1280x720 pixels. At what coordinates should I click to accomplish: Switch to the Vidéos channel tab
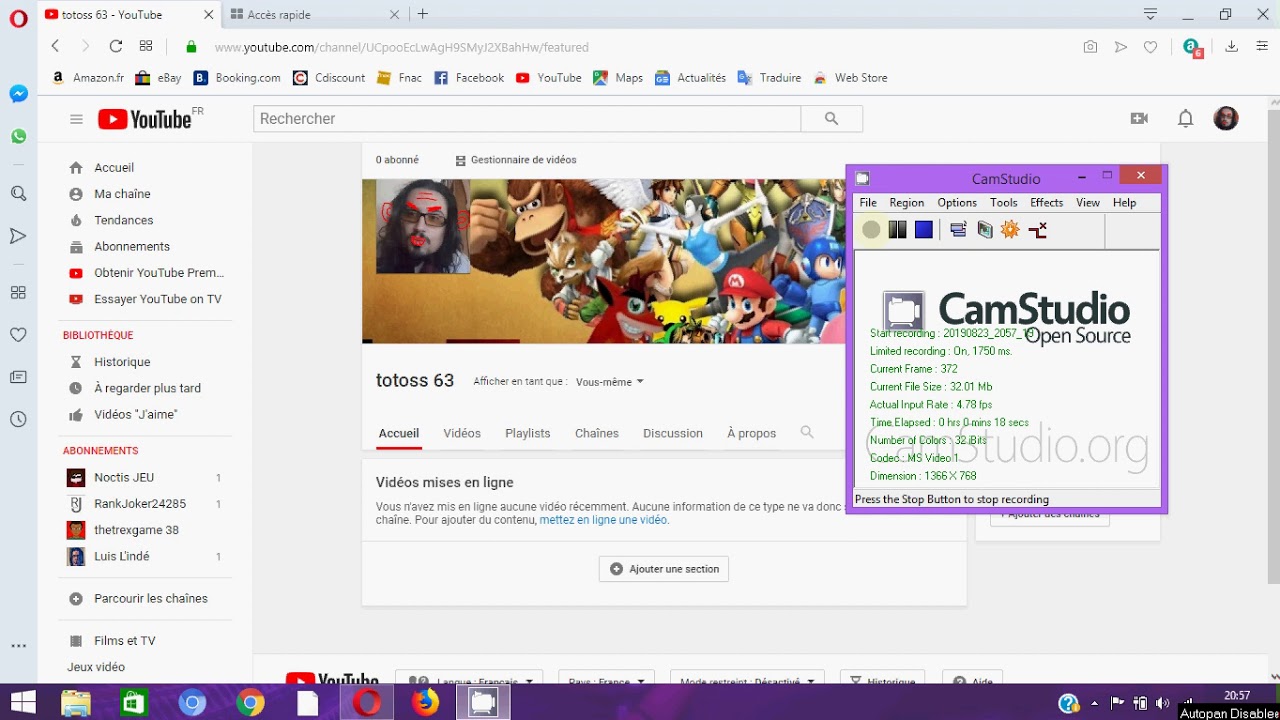[x=462, y=433]
